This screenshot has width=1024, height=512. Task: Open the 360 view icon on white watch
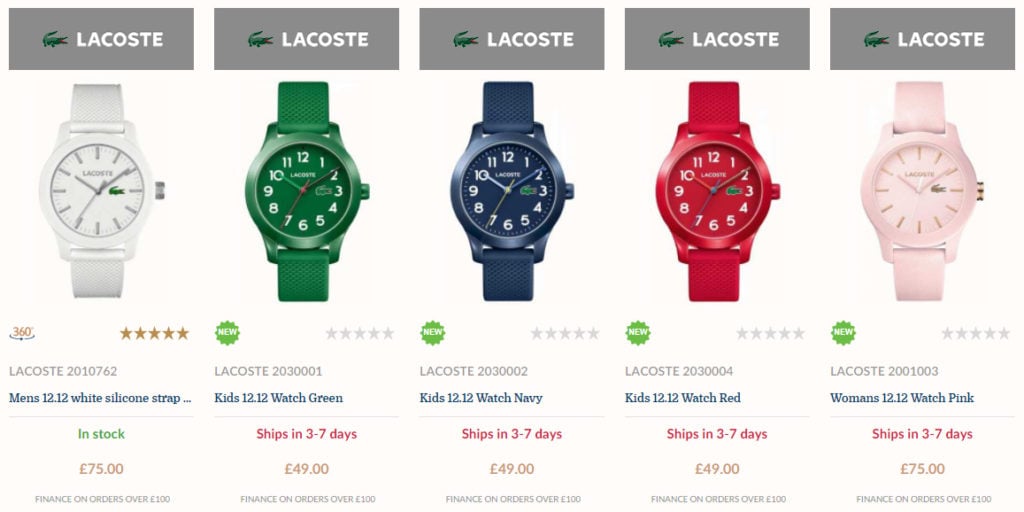(x=22, y=333)
